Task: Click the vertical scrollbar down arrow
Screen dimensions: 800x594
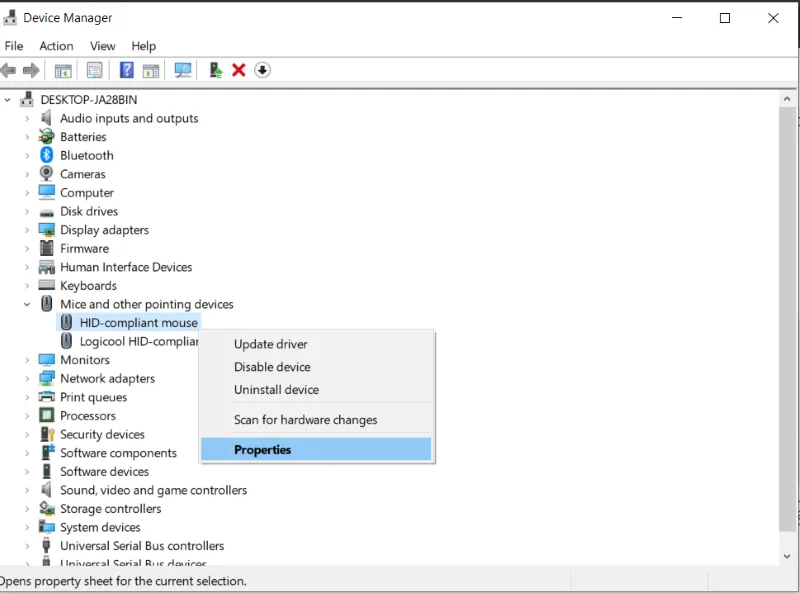Action: [x=787, y=556]
